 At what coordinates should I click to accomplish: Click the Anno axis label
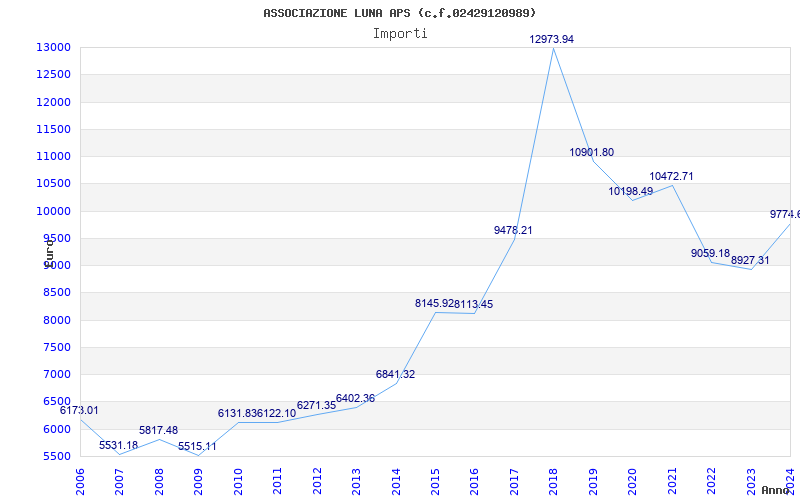pyautogui.click(x=776, y=490)
